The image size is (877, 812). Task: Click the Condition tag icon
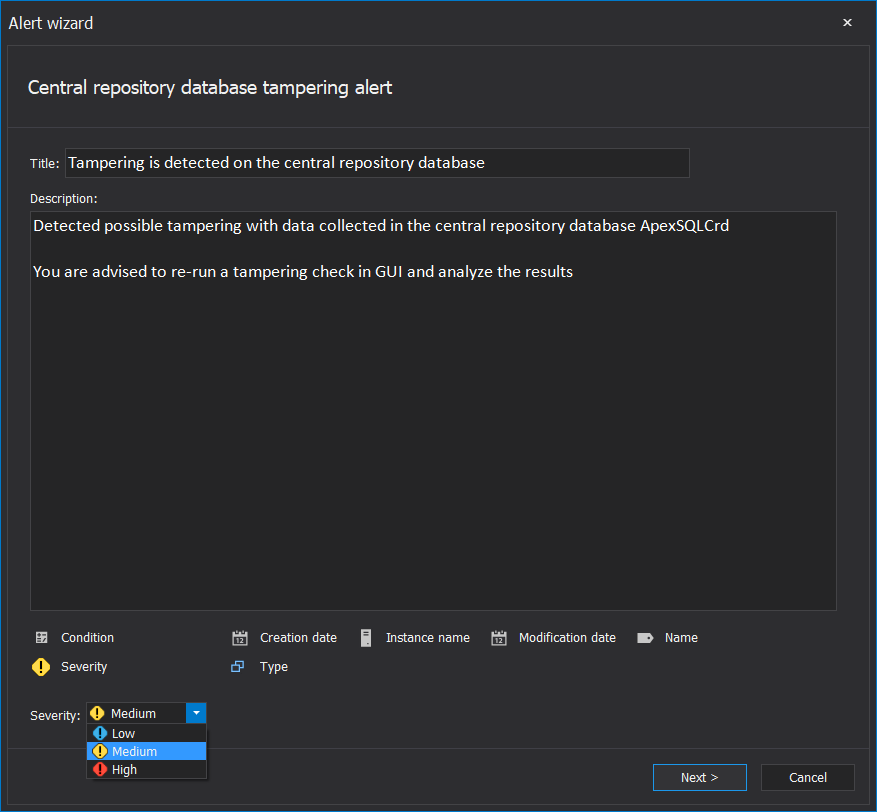[41, 638]
